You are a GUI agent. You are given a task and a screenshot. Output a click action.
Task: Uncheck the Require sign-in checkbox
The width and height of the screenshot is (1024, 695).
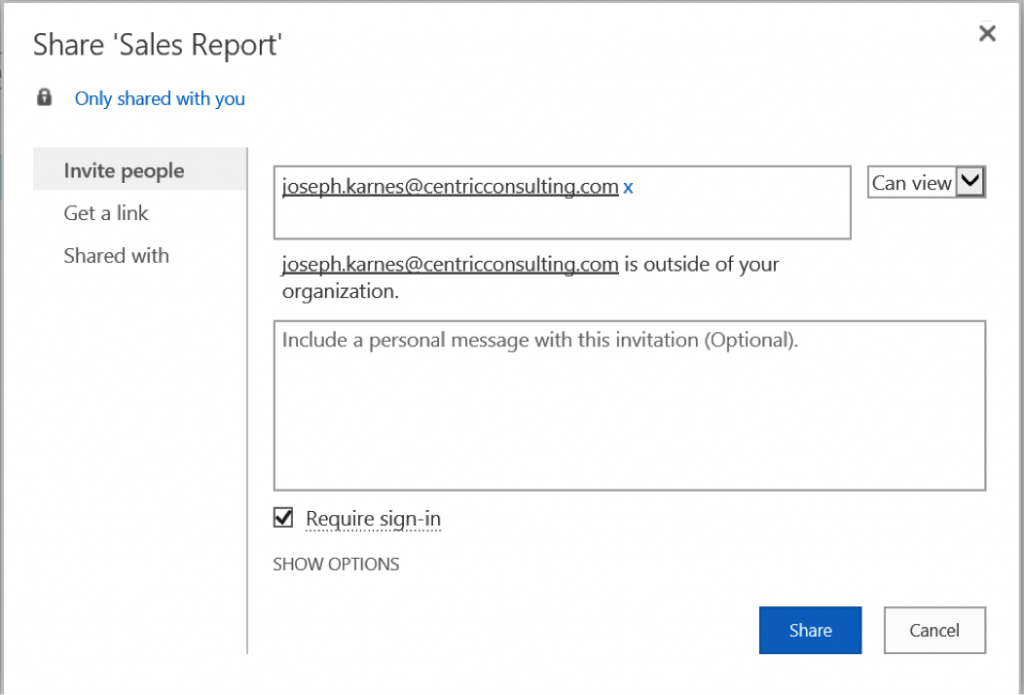(284, 518)
